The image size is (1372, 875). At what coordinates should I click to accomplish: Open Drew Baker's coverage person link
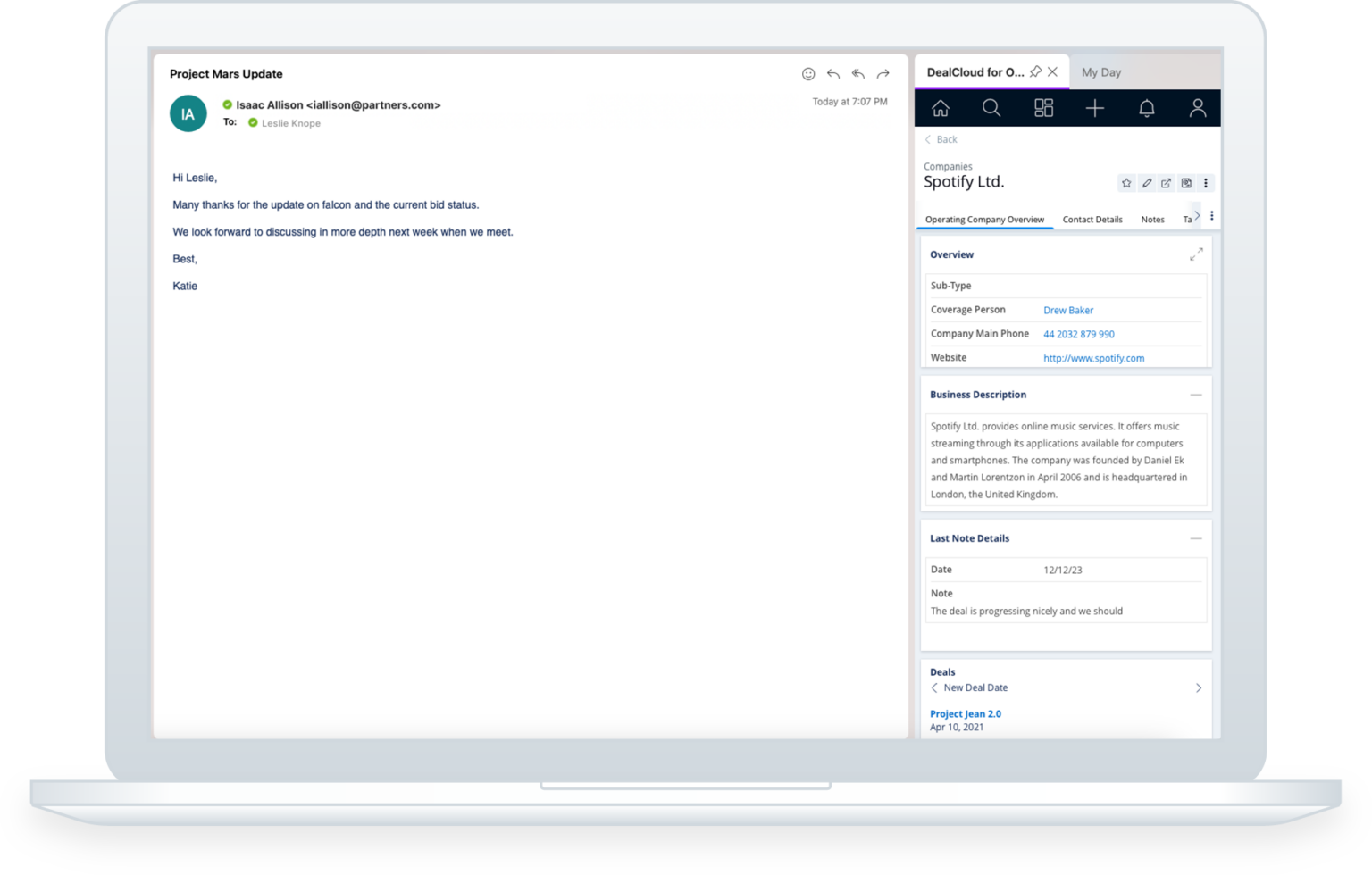(1068, 310)
